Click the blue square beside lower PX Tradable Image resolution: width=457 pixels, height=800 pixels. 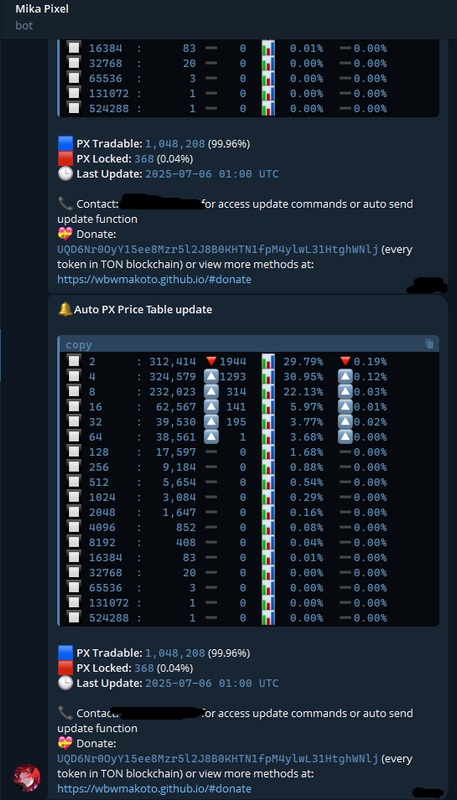[x=66, y=653]
